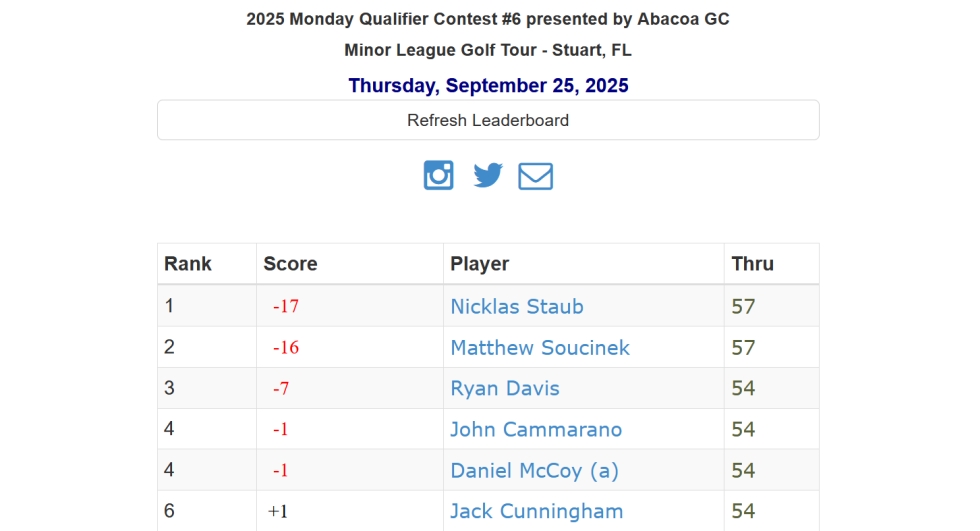The image size is (980, 531).
Task: View John Cammarano's player profile
Action: click(535, 429)
